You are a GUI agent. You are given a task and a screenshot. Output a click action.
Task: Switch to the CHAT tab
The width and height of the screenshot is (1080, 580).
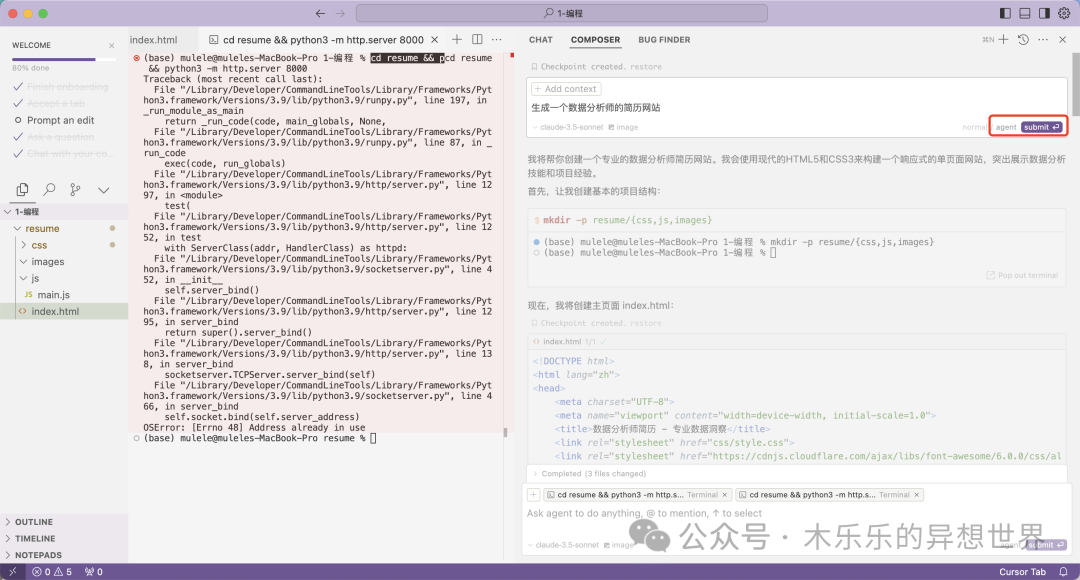(x=541, y=40)
